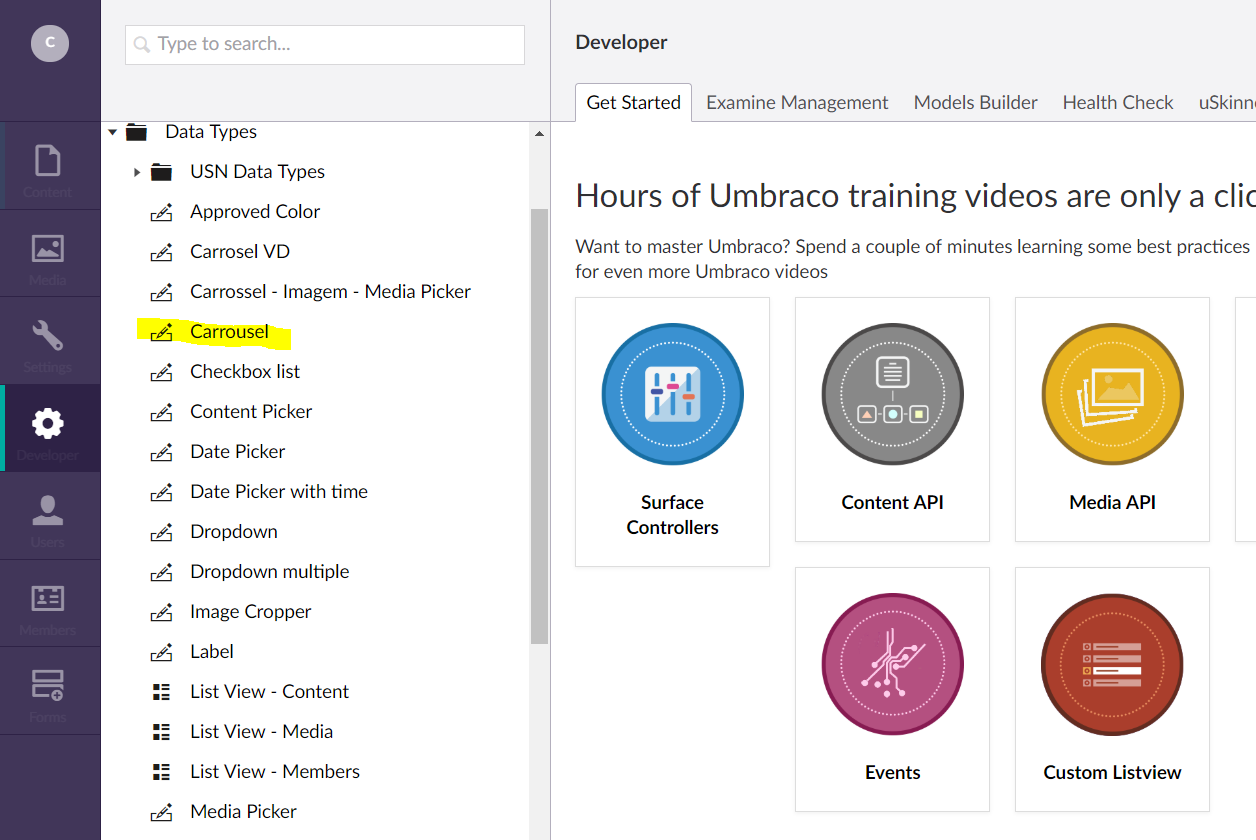Click the List View - Content icon
Screen dimensions: 1256x840
(161, 692)
